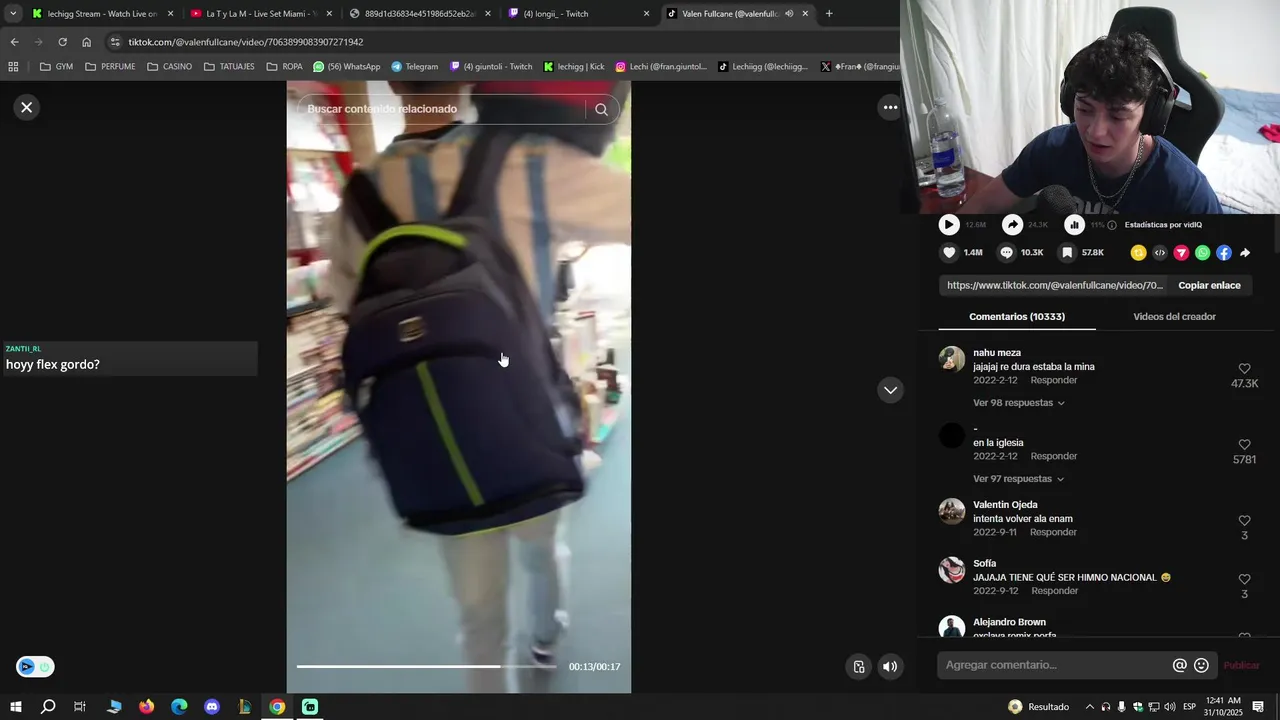The width and height of the screenshot is (1280, 720).
Task: Insert a mention with @ icon
Action: [x=1180, y=665]
